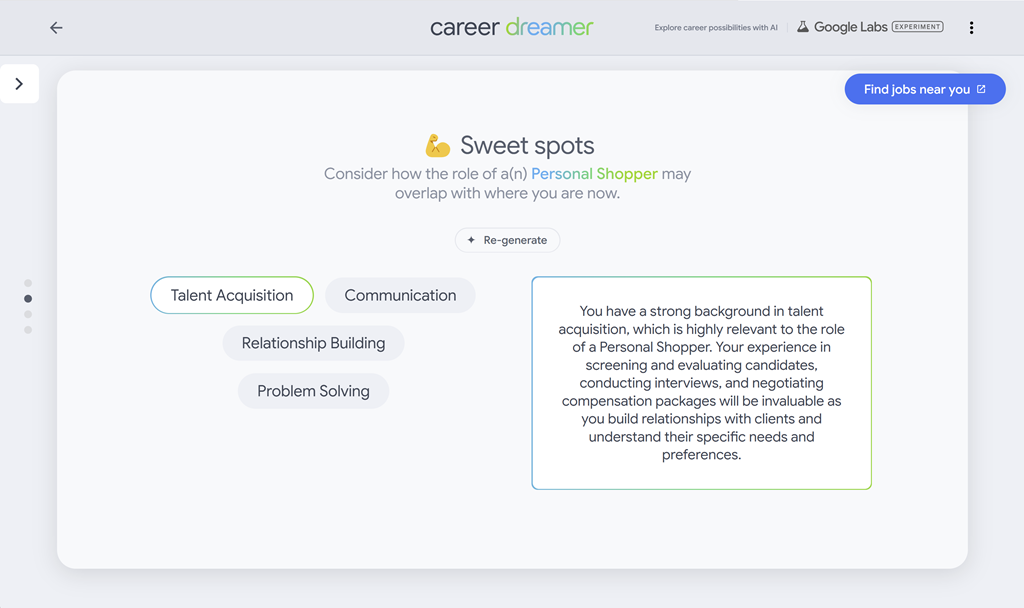Click the career dreamer logo
This screenshot has width=1024, height=608.
pos(511,27)
